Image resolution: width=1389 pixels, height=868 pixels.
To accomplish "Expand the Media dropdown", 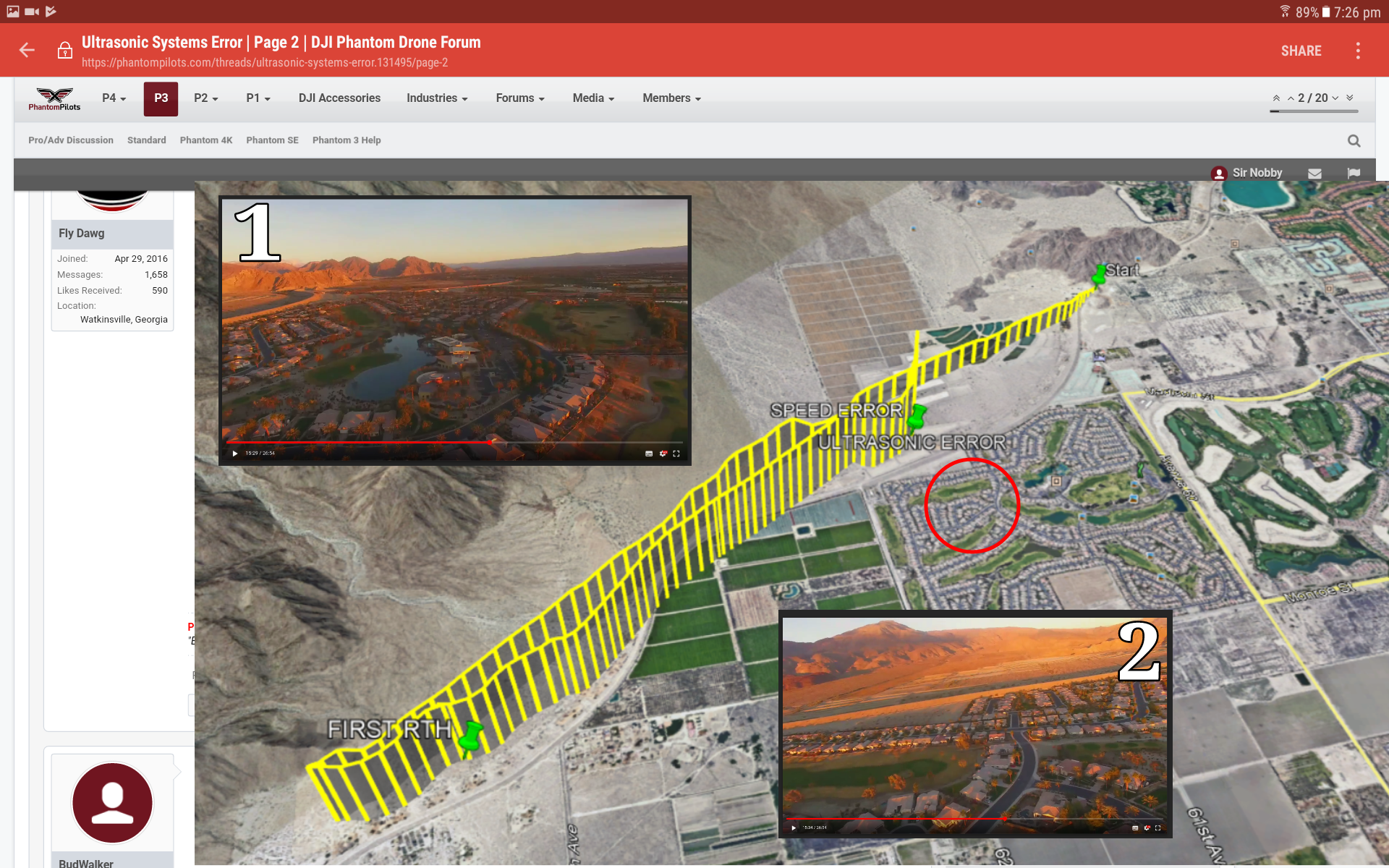I will 593,98.
